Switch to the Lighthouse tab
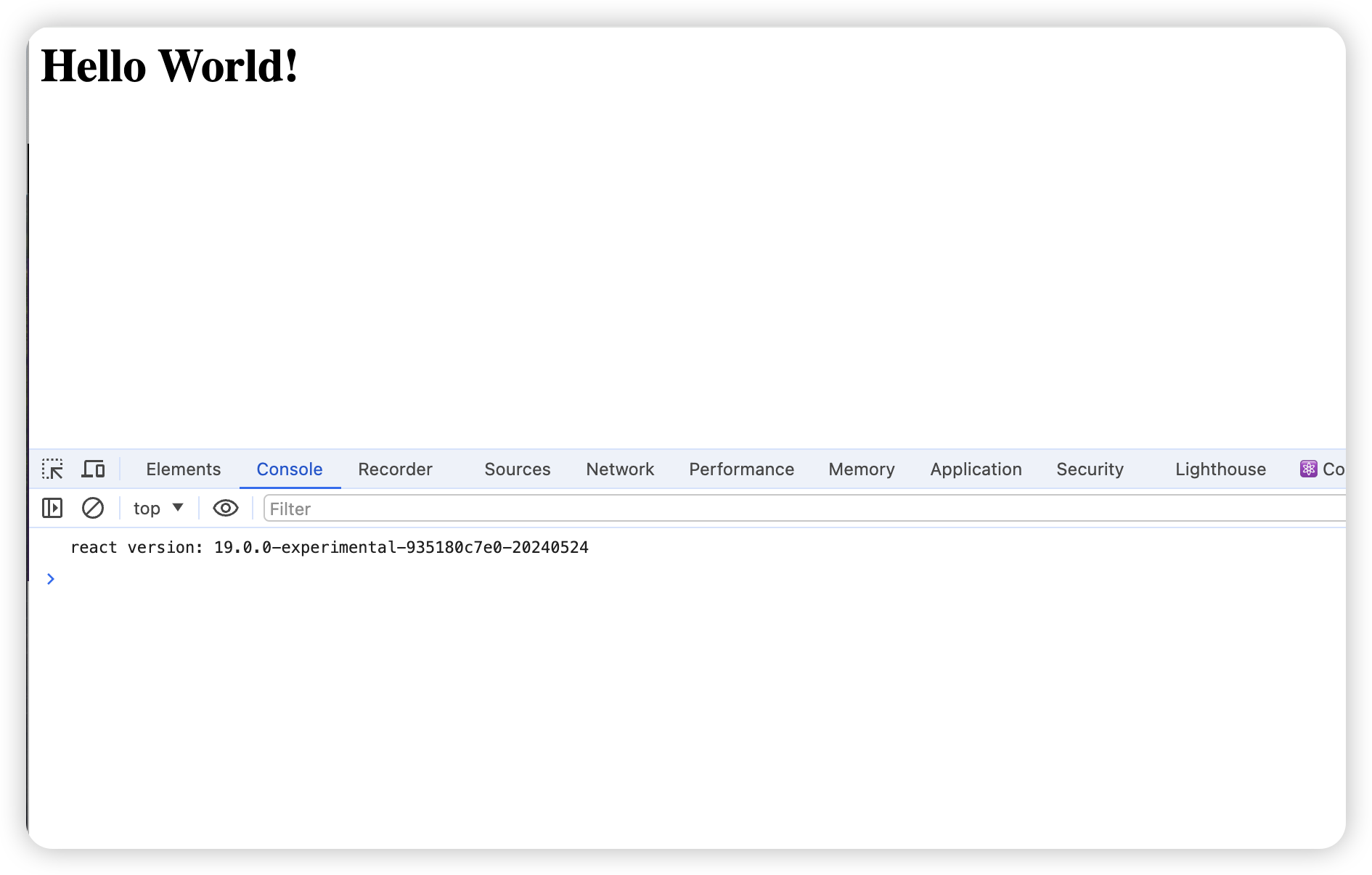This screenshot has width=1372, height=875. click(1220, 469)
